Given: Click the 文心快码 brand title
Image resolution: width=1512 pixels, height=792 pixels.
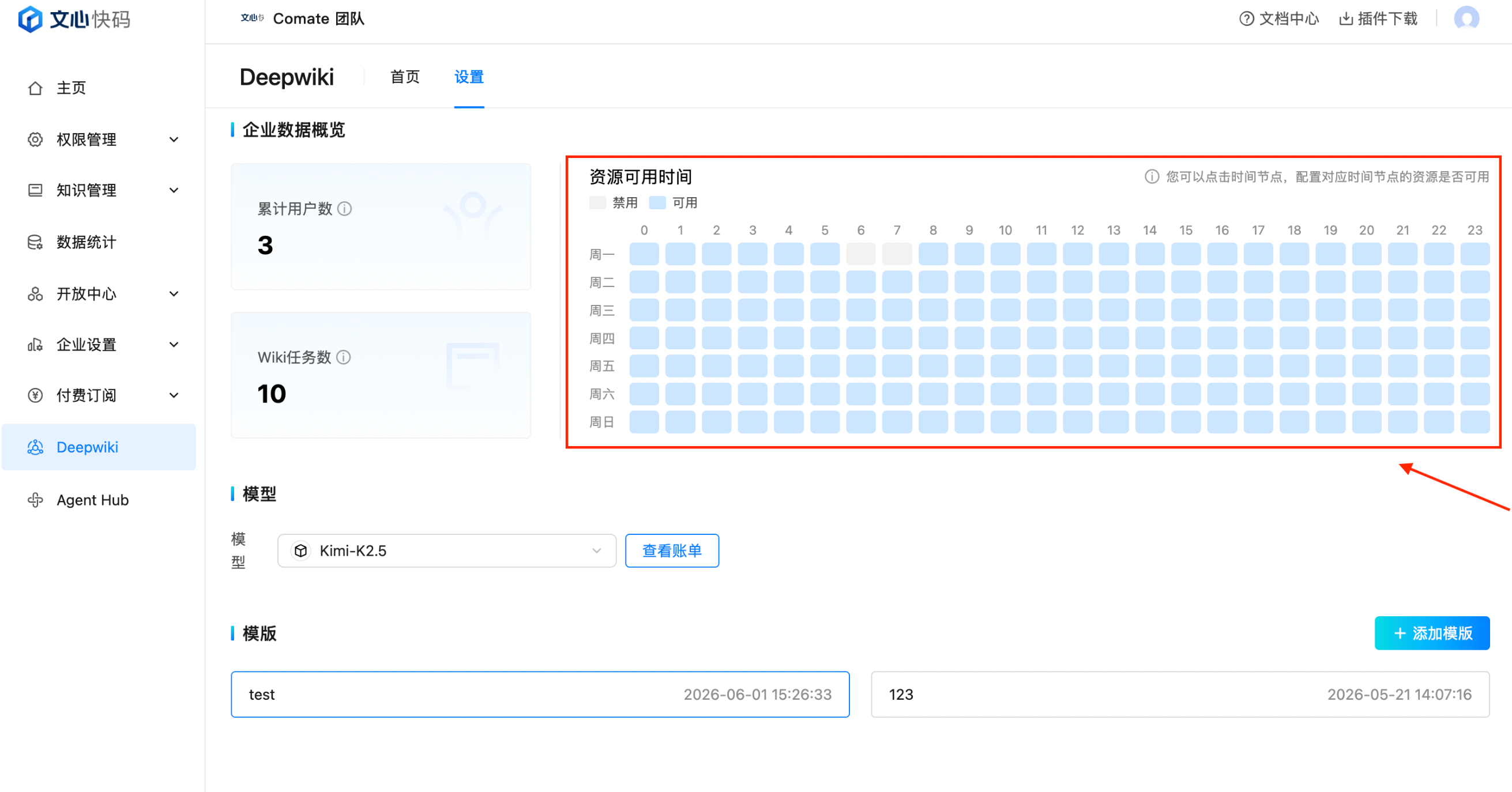Looking at the screenshot, I should 90,20.
